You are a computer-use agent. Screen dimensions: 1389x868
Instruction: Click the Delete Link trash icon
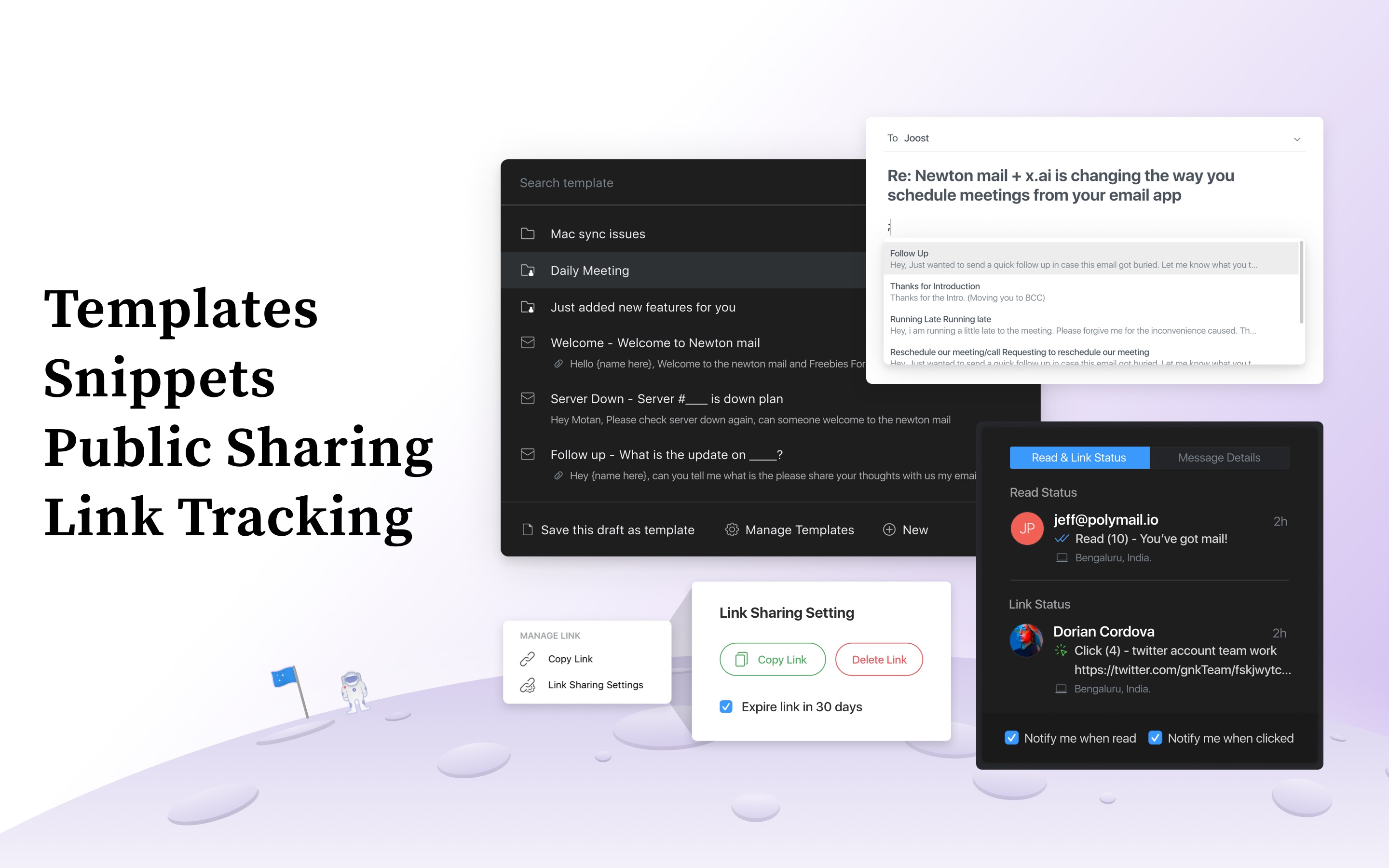878,659
